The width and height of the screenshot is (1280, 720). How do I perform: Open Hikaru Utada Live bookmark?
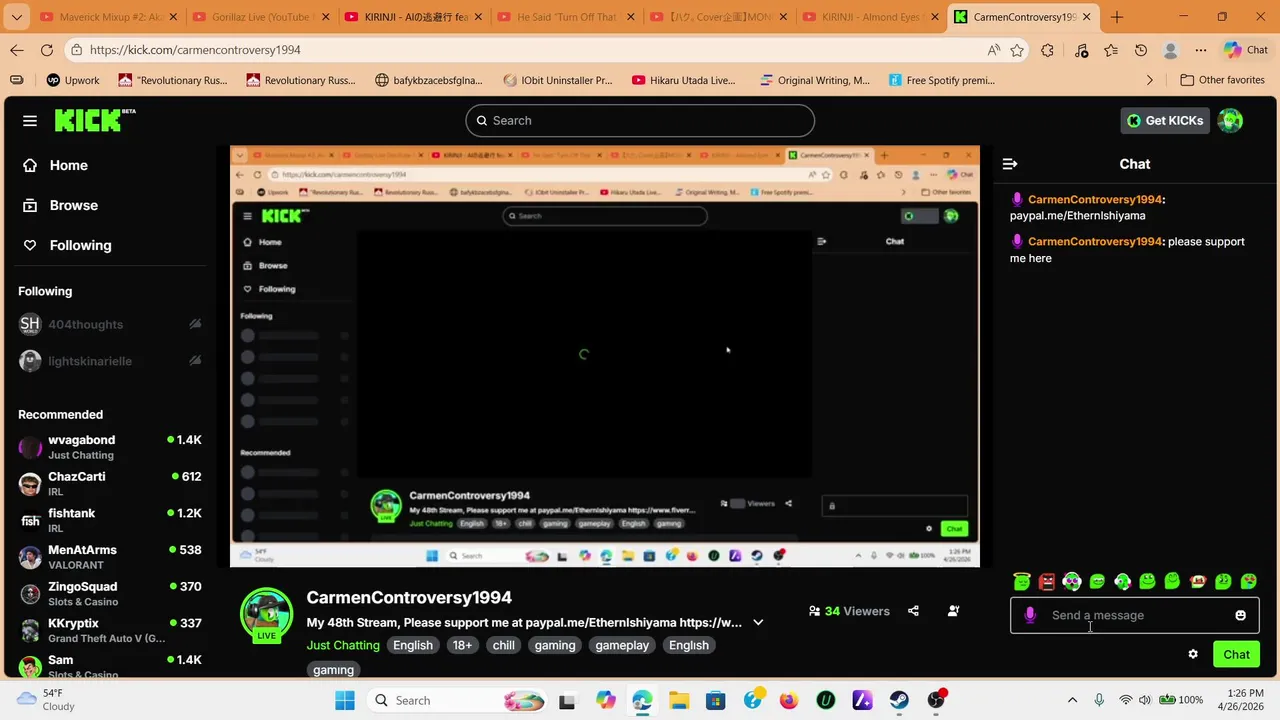684,80
